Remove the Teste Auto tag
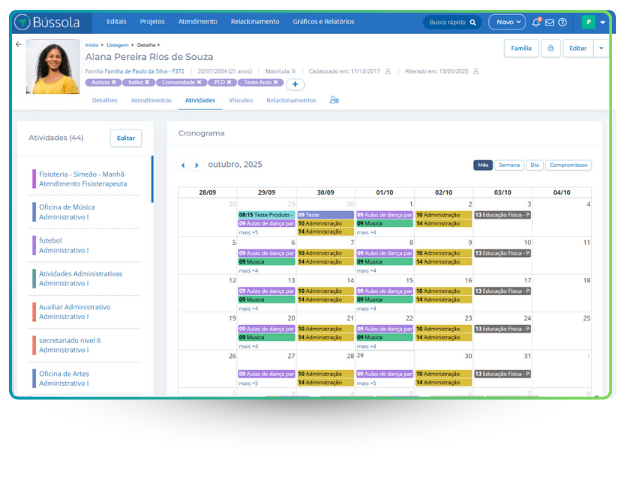 tap(276, 82)
